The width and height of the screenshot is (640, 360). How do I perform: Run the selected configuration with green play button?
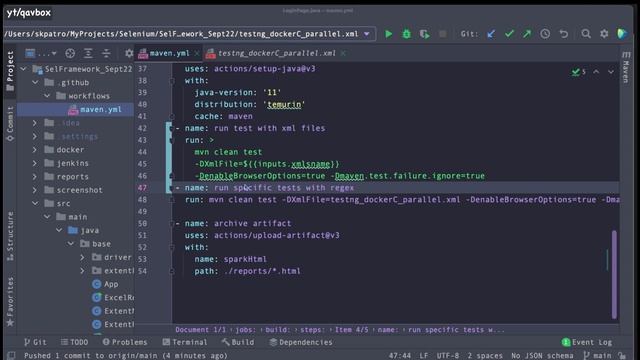tap(389, 34)
